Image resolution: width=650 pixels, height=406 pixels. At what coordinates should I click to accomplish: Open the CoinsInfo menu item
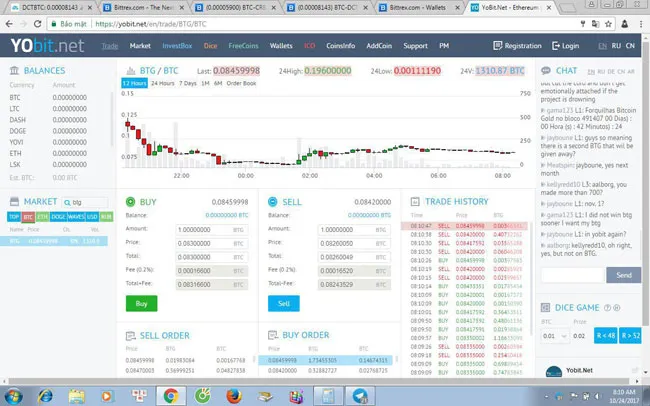click(340, 46)
